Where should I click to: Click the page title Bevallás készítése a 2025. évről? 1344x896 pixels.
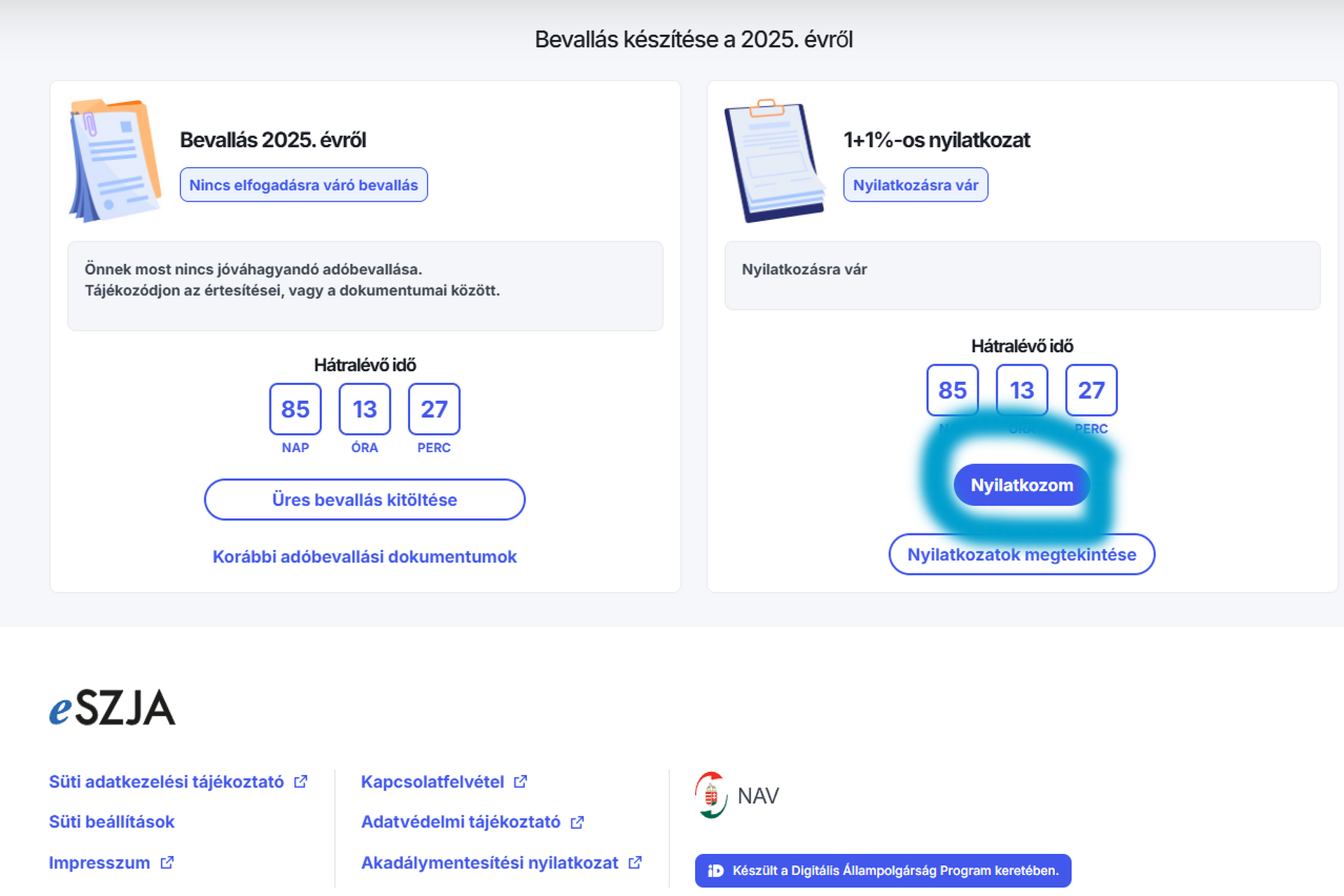[x=694, y=39]
